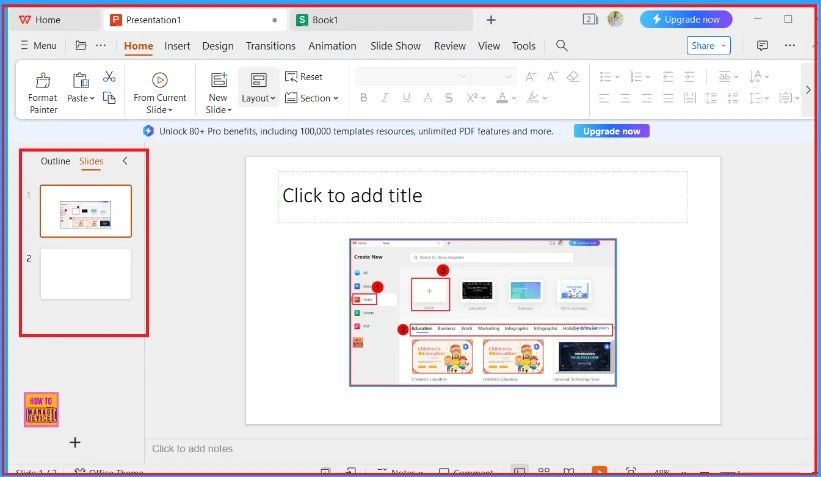This screenshot has width=821, height=477.
Task: Click the bullet list icon
Action: [x=605, y=76]
